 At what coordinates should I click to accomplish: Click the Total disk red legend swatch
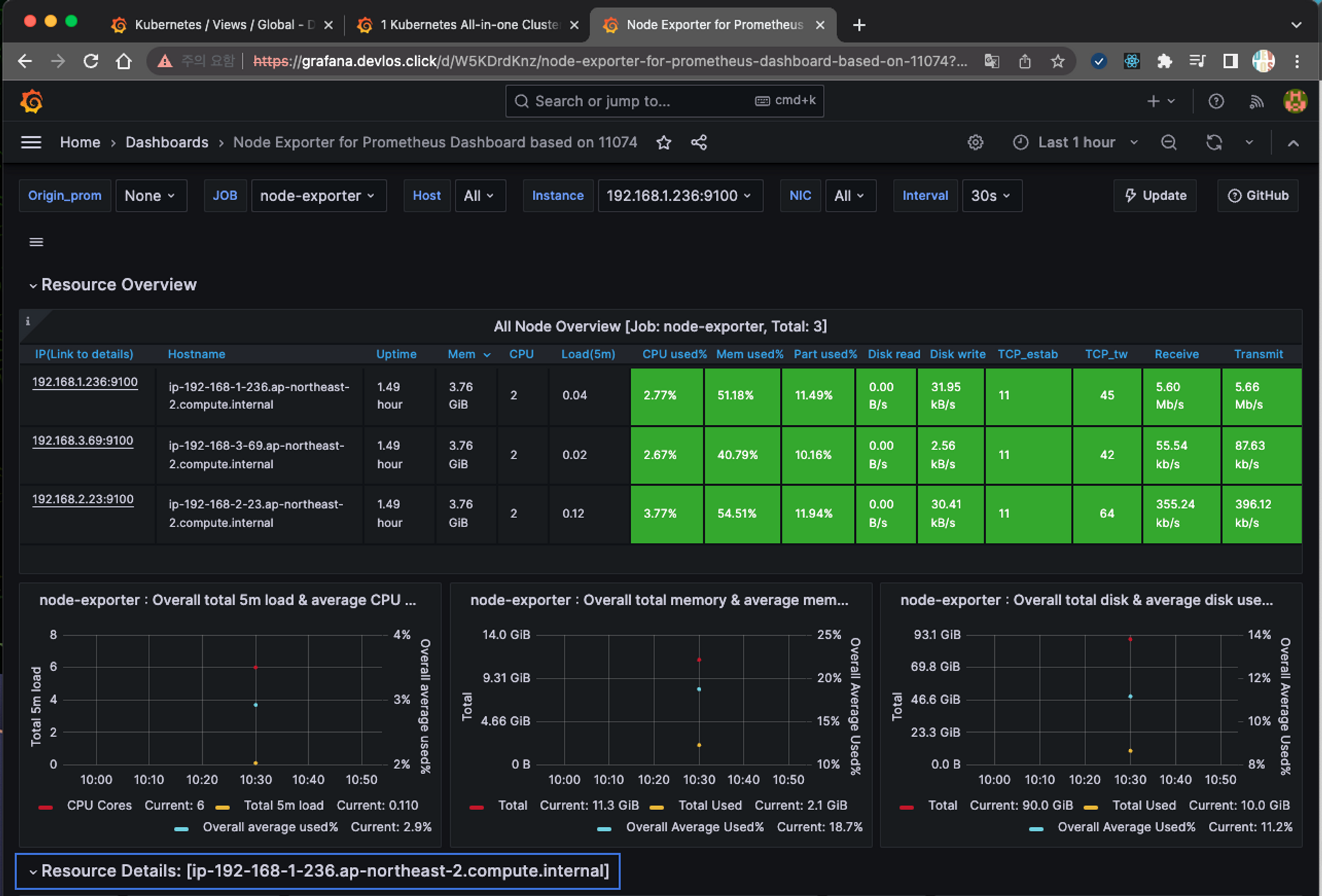pyautogui.click(x=906, y=807)
